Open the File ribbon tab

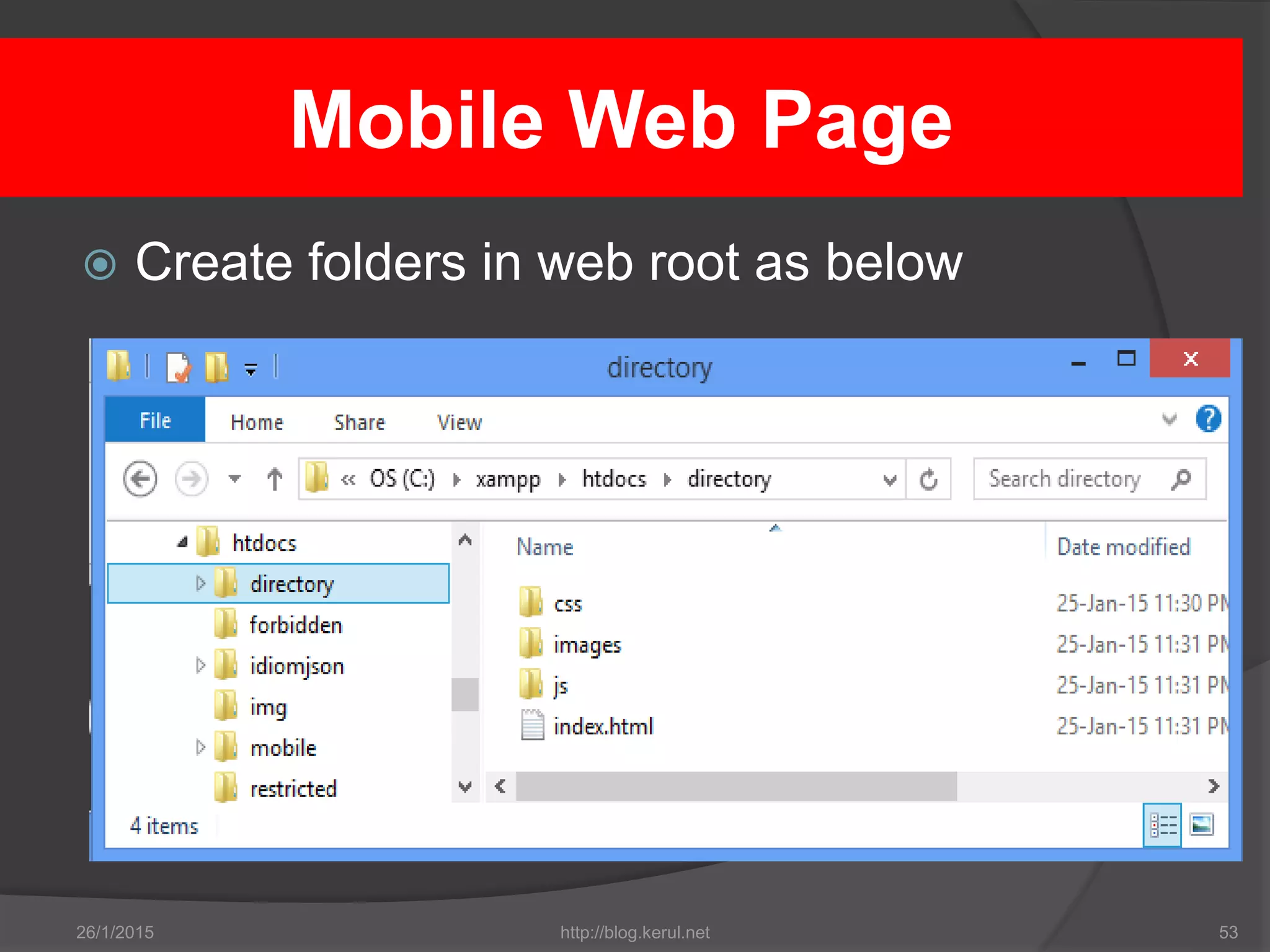(x=155, y=420)
